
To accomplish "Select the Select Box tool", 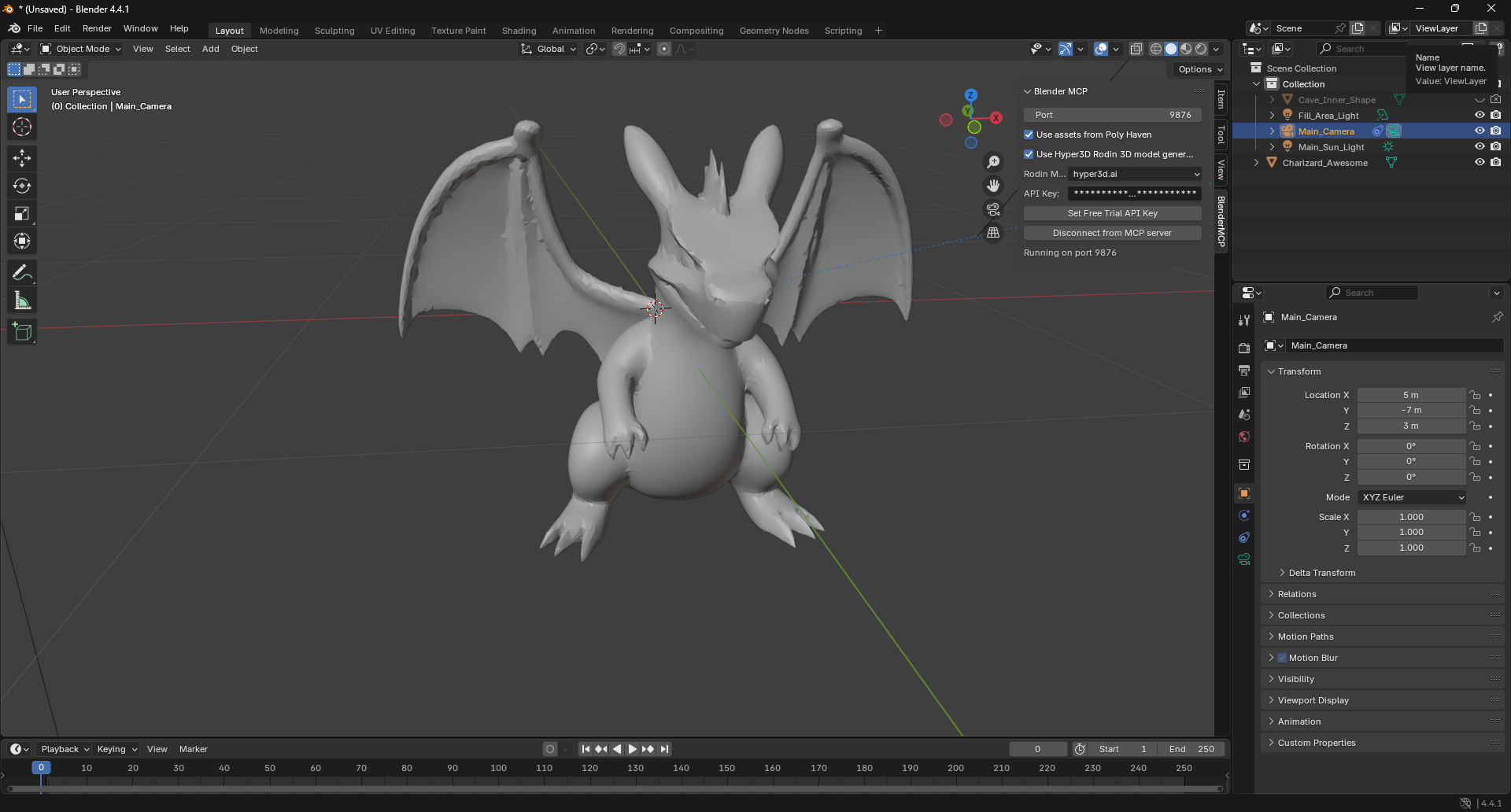I will (22, 99).
